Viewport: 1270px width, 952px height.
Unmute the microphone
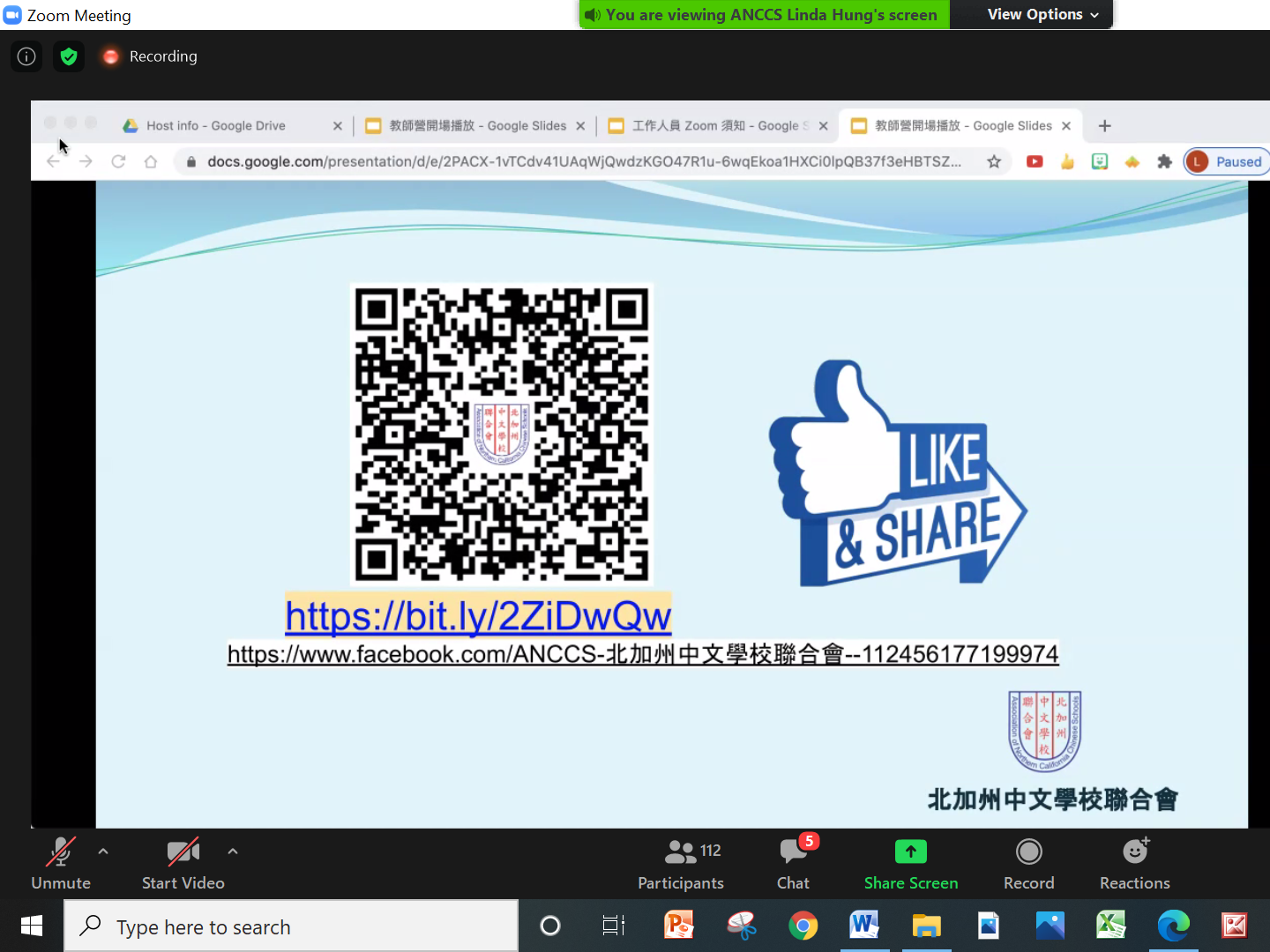click(x=60, y=864)
